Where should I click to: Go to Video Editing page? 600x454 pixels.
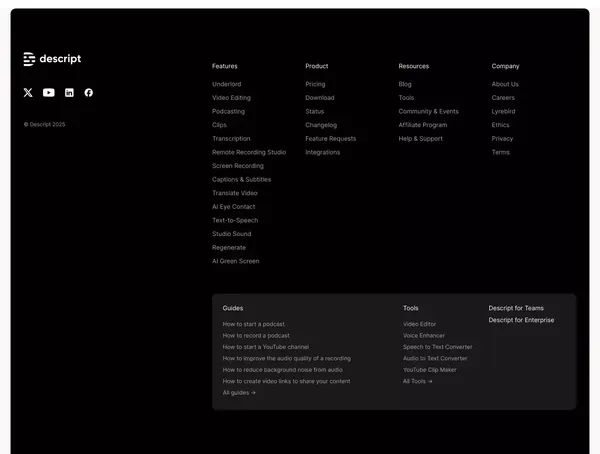click(232, 98)
